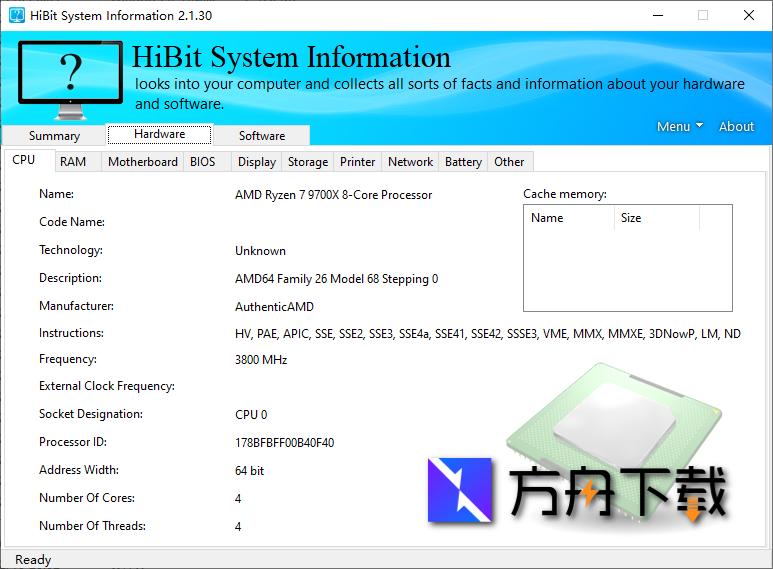This screenshot has height=569, width=773.
Task: Click the Ready status bar text
Action: click(x=33, y=560)
